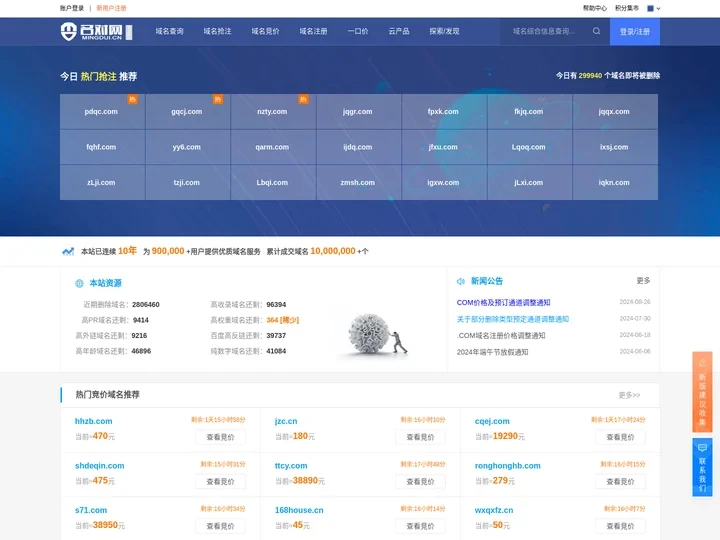Select the jqqx.com domain tile
The width and height of the screenshot is (720, 540).
[x=615, y=112]
